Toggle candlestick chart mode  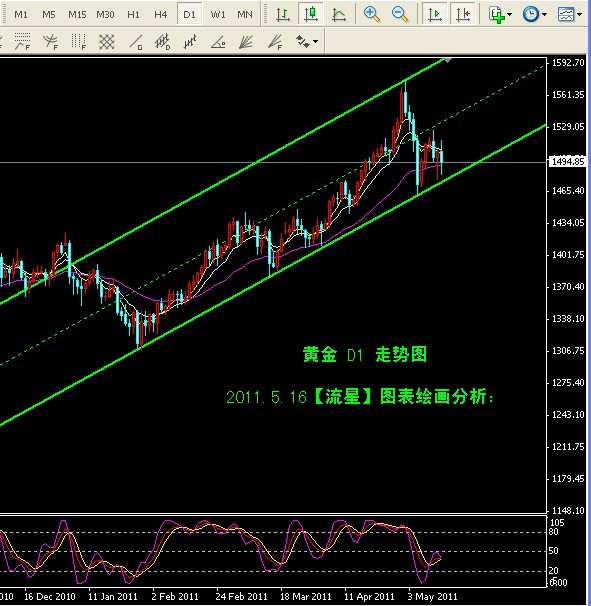(x=310, y=15)
